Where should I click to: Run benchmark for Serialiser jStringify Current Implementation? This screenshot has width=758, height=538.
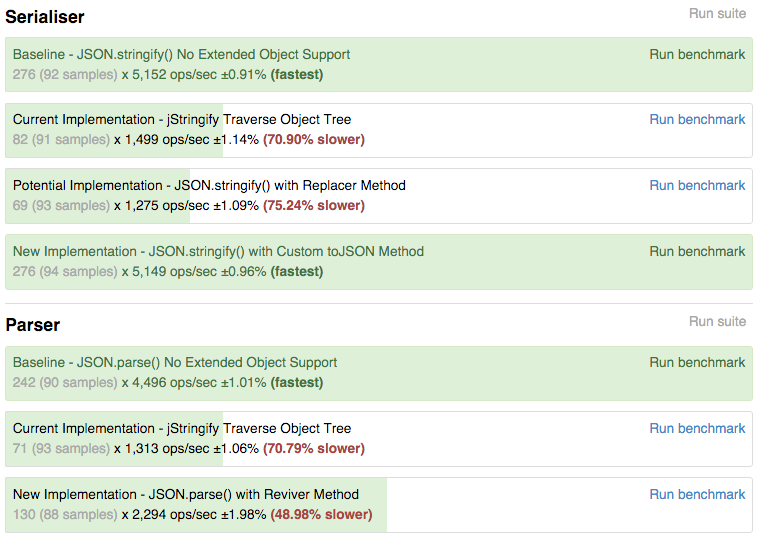click(x=697, y=119)
